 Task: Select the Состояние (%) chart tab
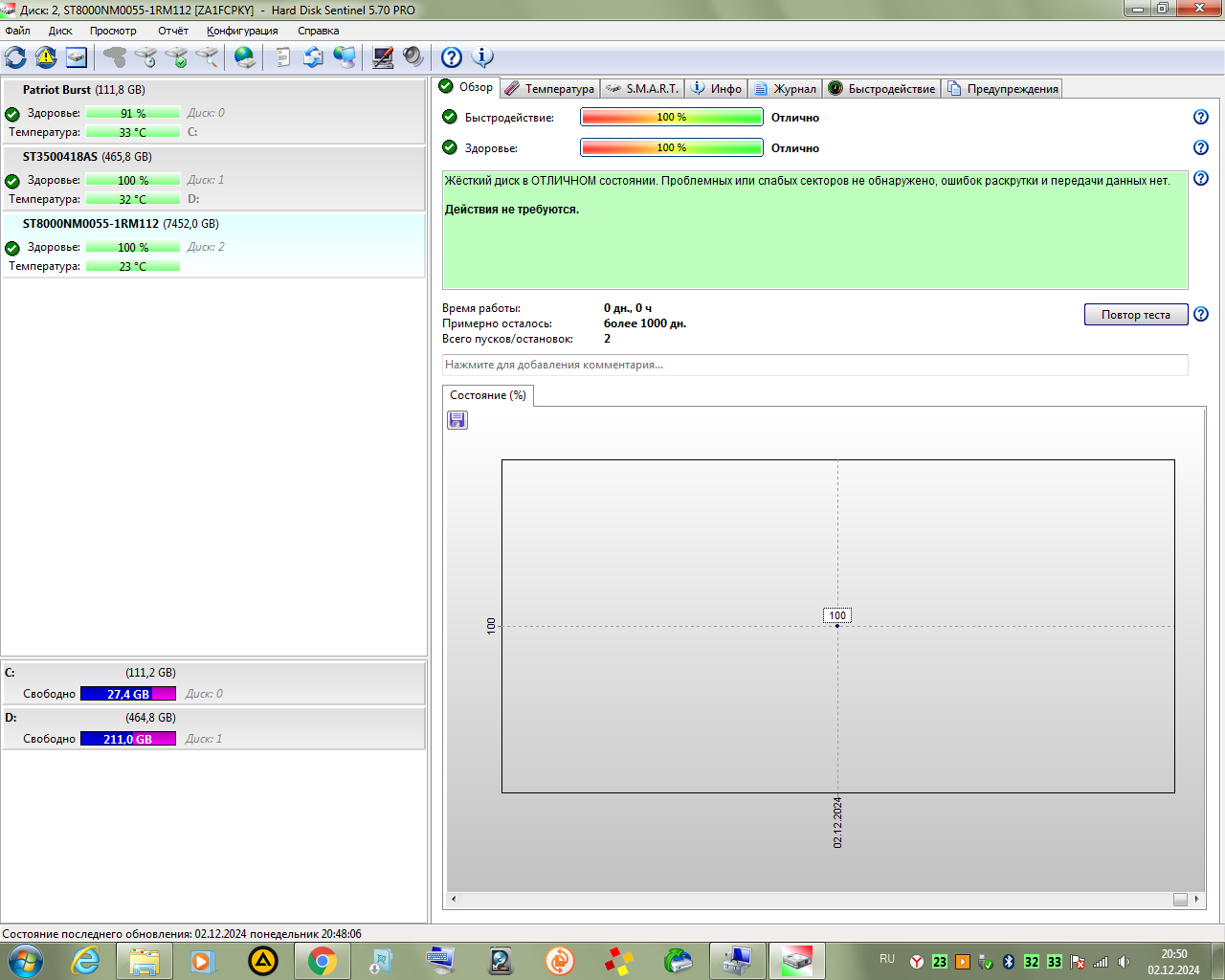(488, 395)
